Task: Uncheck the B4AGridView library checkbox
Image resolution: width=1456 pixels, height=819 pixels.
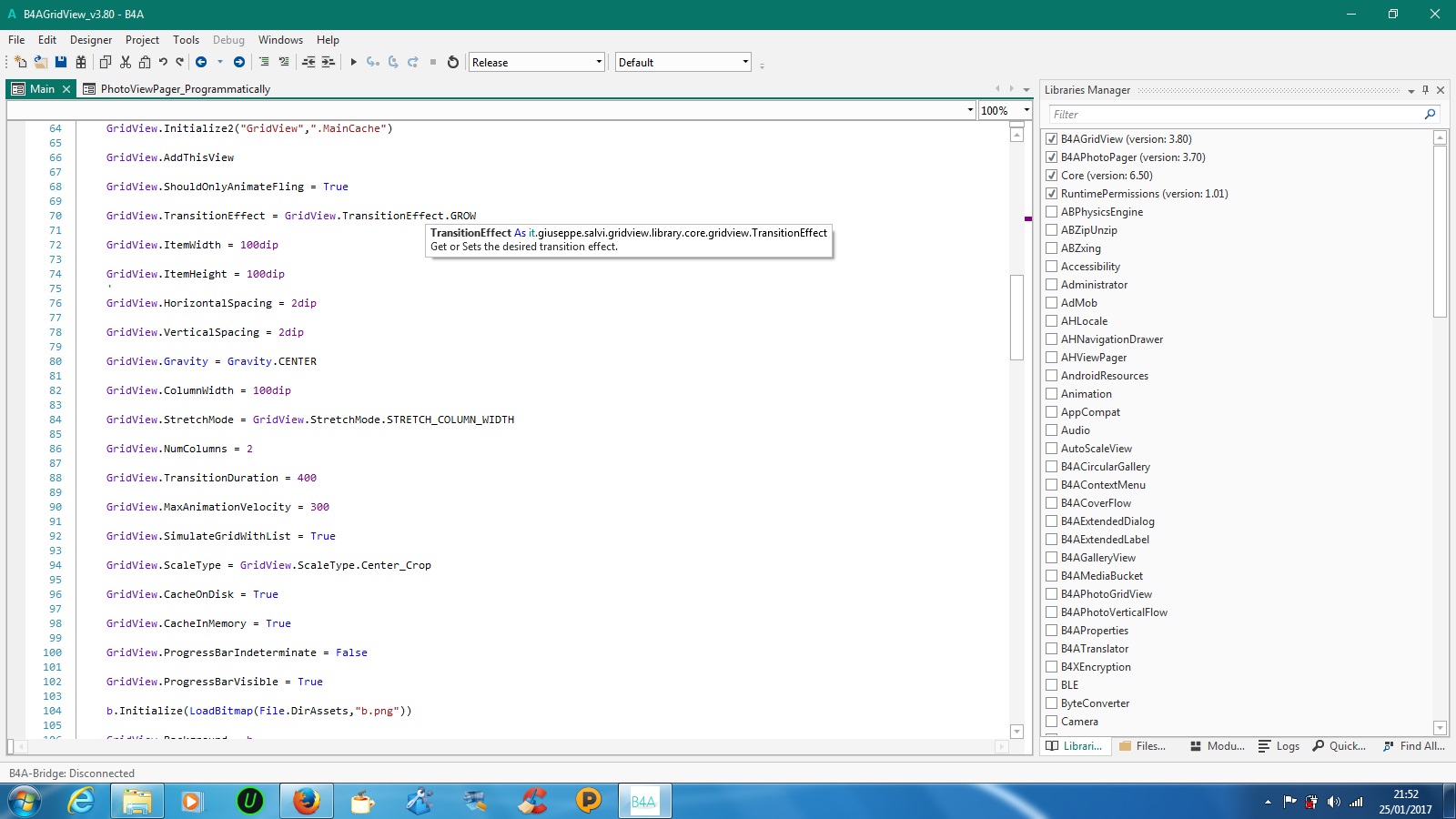Action: (1052, 139)
